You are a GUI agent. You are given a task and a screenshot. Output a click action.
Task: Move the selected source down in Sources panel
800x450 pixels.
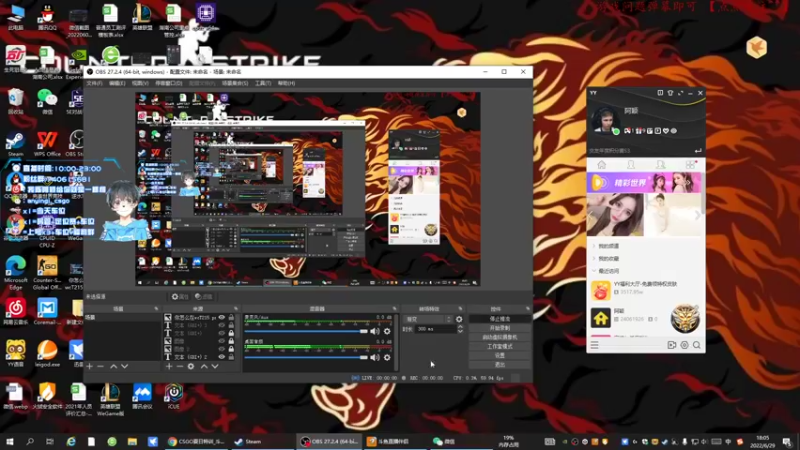[215, 366]
